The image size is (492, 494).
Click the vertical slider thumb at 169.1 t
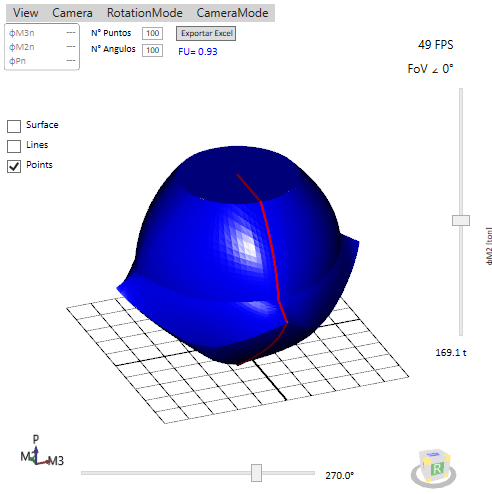[x=461, y=220]
